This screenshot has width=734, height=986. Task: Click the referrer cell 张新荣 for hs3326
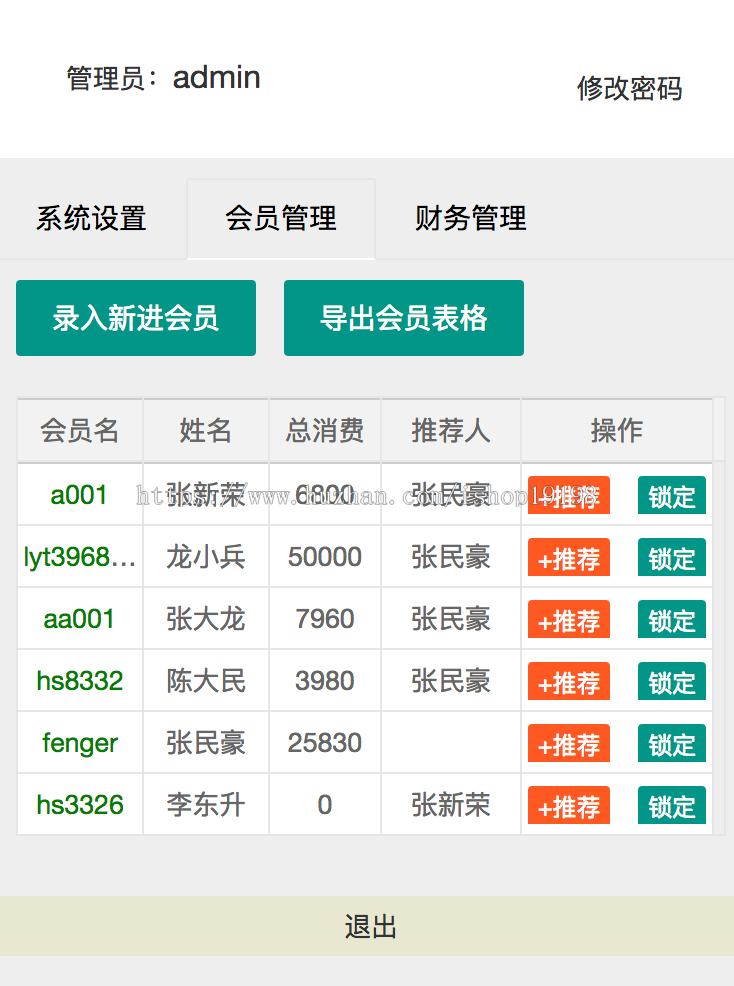(x=451, y=805)
